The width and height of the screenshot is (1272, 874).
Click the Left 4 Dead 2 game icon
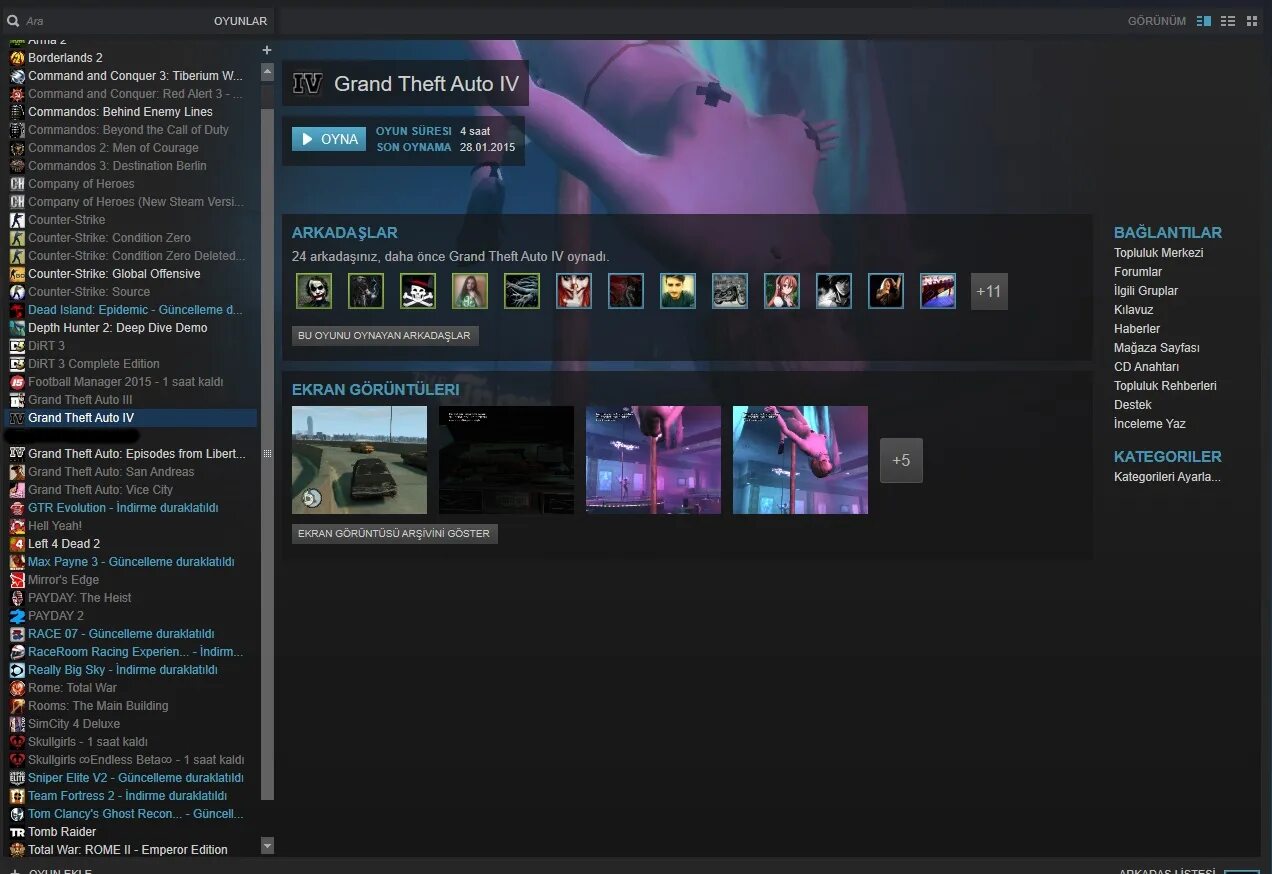coord(17,544)
